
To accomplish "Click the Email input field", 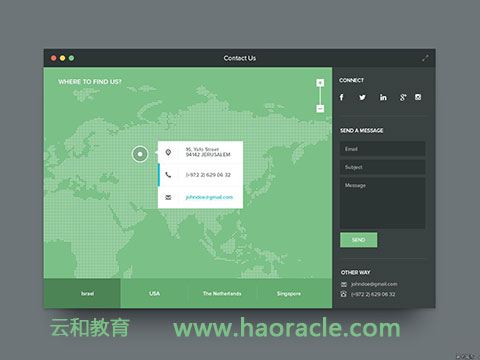I will (x=382, y=149).
